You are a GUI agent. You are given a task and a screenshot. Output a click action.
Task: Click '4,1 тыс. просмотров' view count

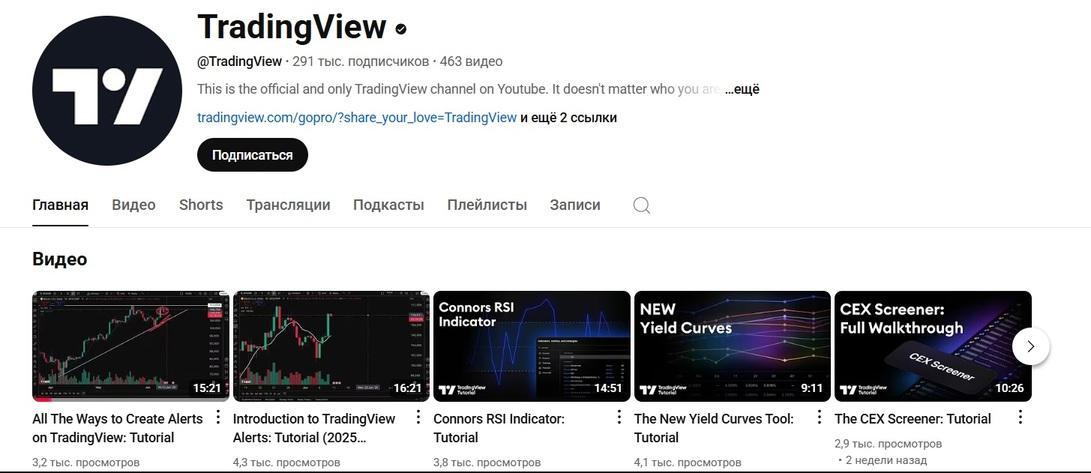point(687,463)
